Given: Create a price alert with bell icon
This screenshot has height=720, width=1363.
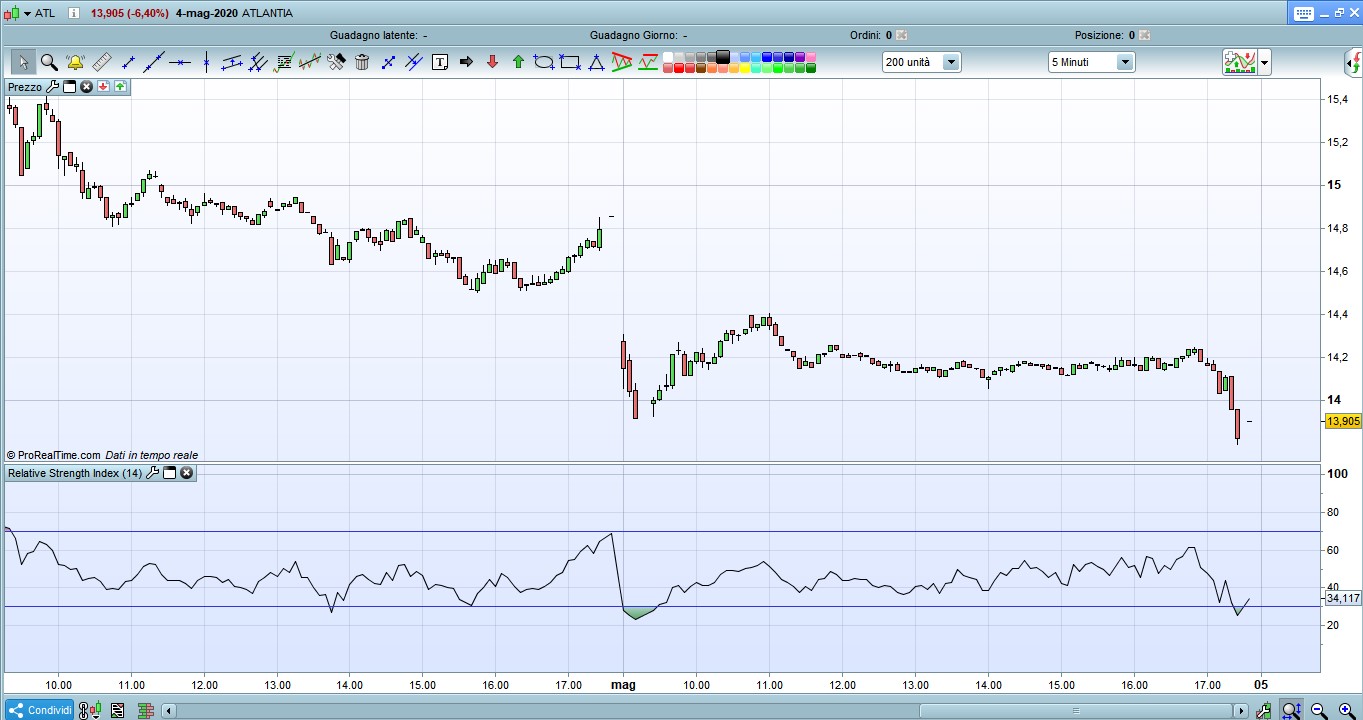Looking at the screenshot, I should (x=75, y=62).
